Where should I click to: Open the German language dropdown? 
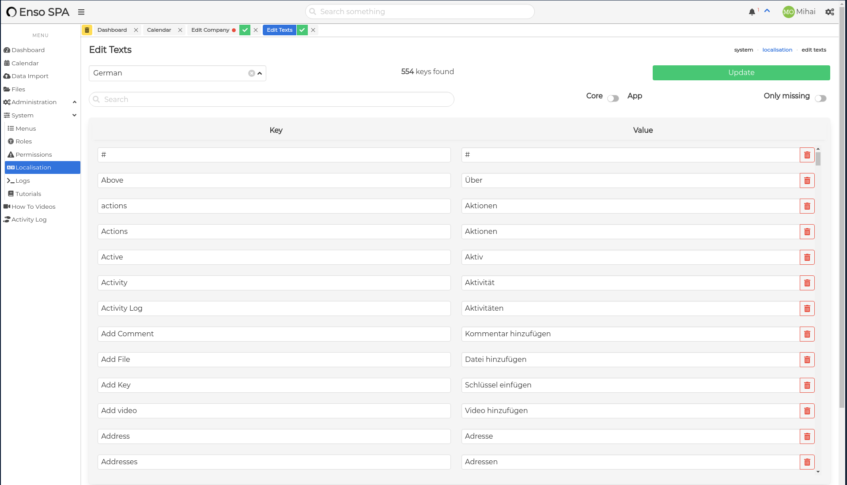click(x=260, y=73)
